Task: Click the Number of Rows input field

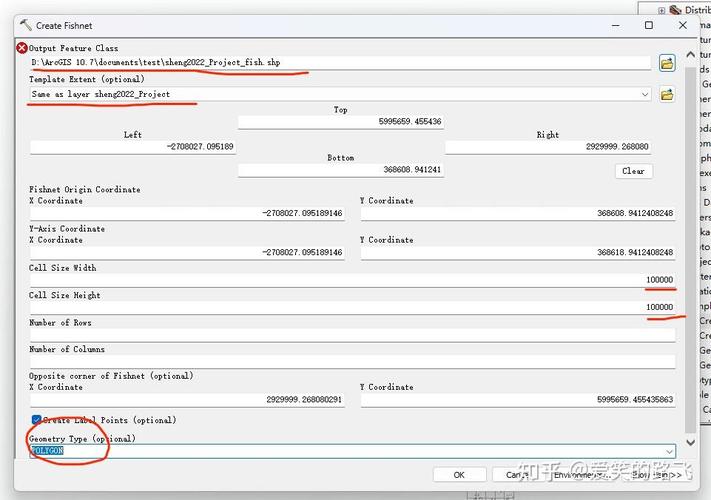Action: coord(352,335)
